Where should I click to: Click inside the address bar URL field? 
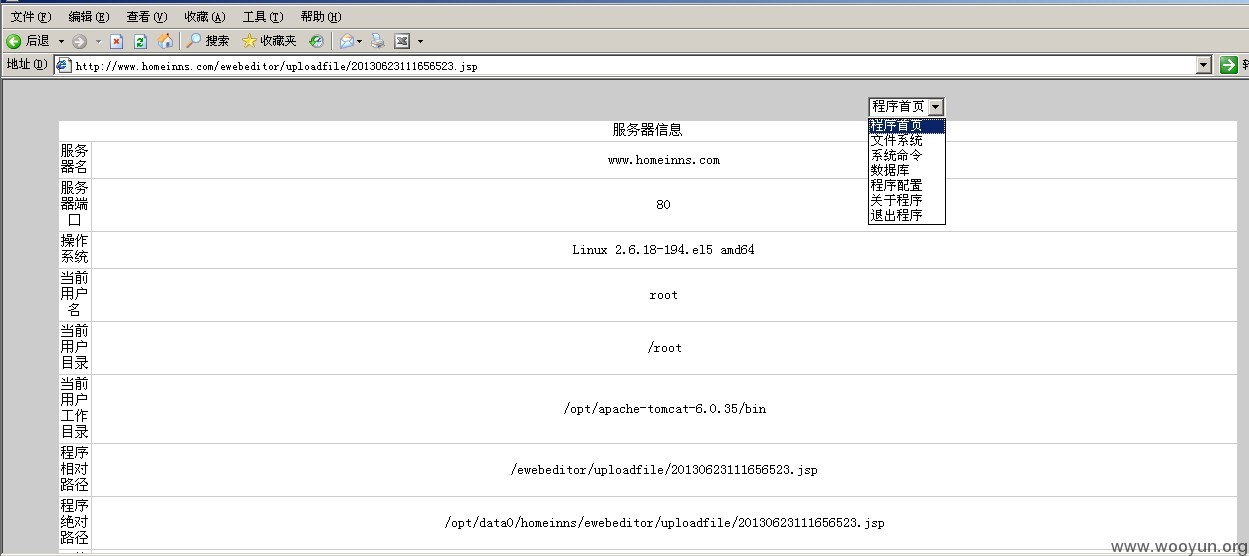634,65
